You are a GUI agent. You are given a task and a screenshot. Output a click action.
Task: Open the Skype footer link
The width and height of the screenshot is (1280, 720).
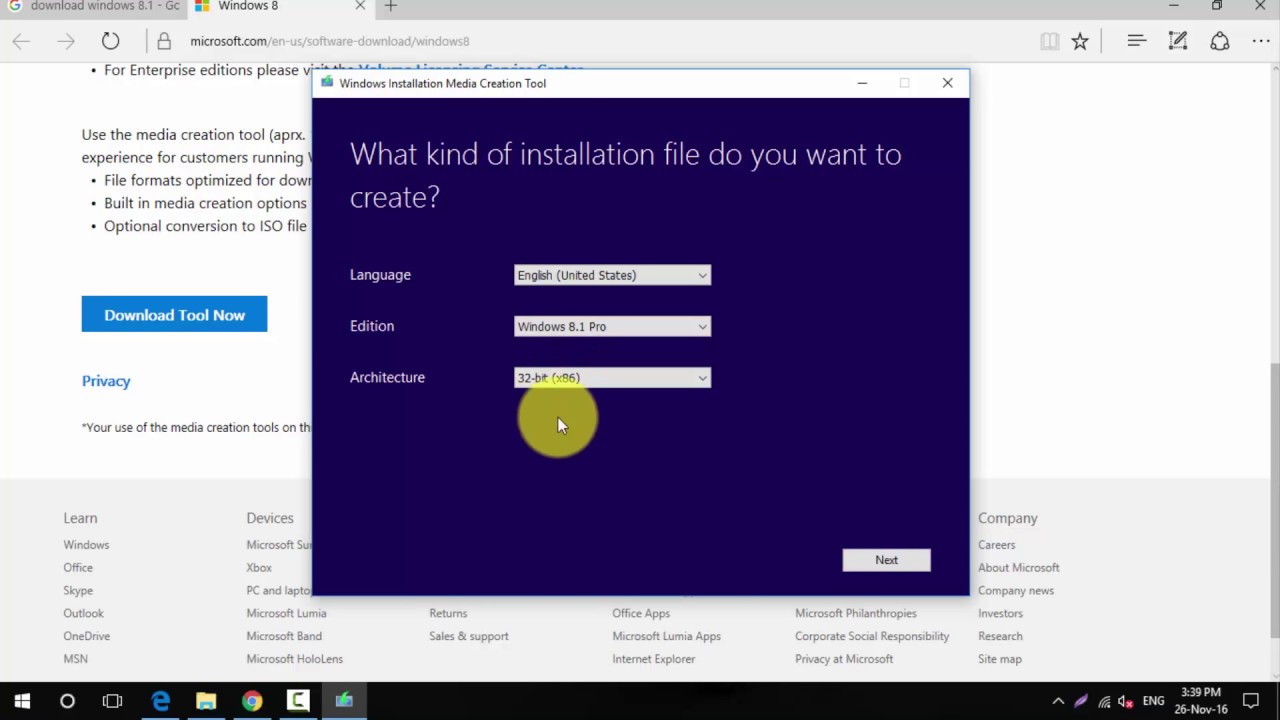tap(78, 591)
